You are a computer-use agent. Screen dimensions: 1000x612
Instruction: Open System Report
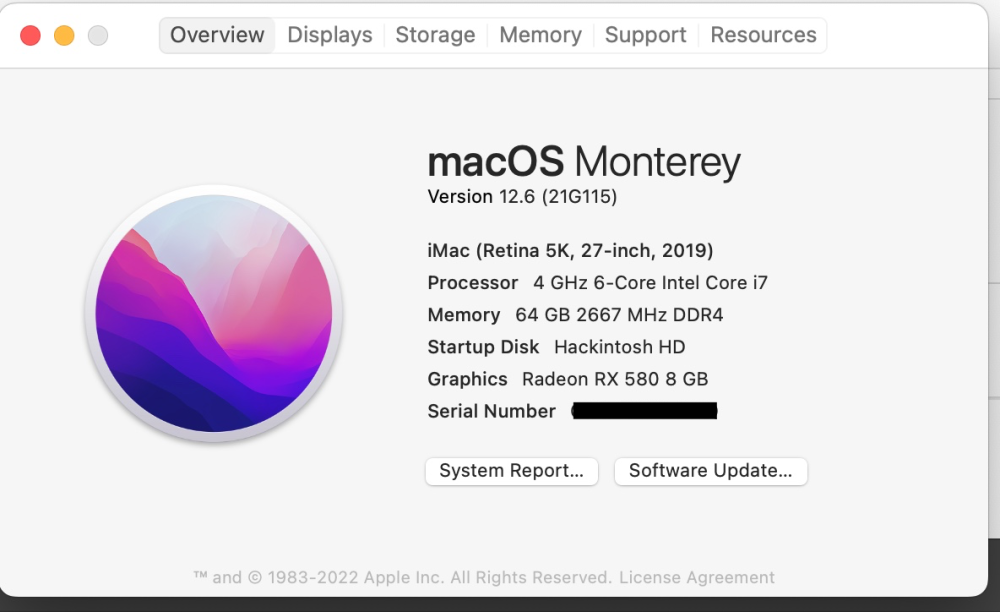click(x=511, y=471)
